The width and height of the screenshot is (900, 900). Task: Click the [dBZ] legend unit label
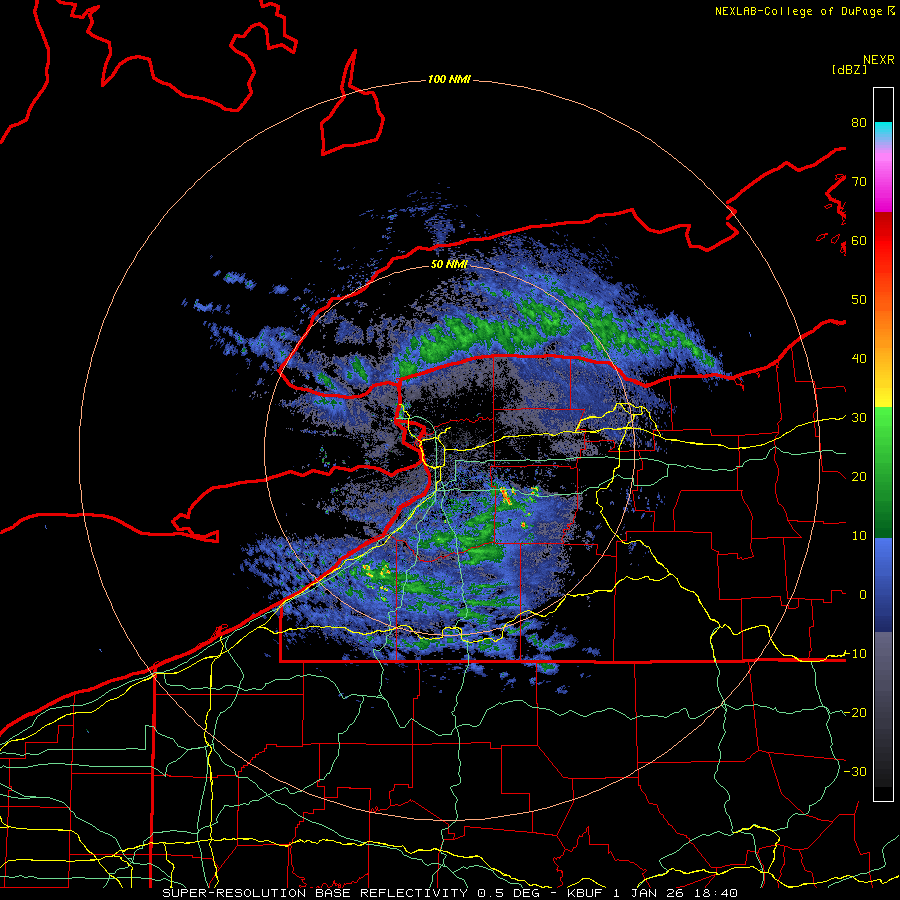coord(849,69)
